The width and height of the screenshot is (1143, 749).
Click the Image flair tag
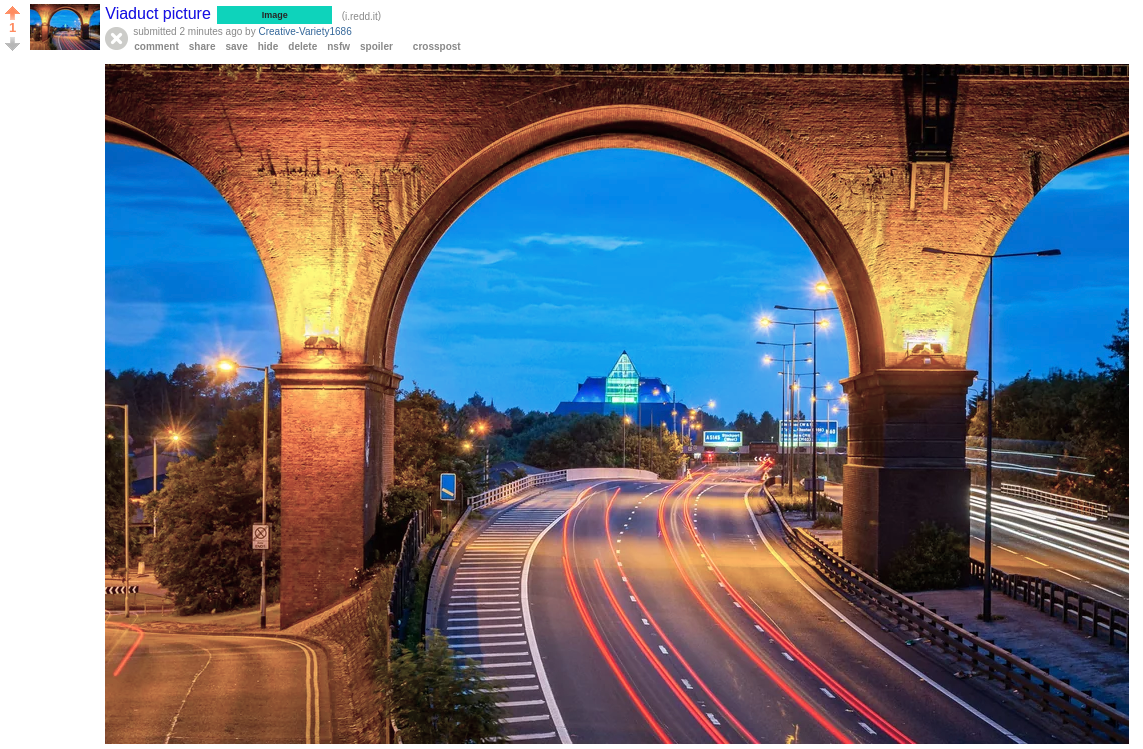click(x=274, y=15)
